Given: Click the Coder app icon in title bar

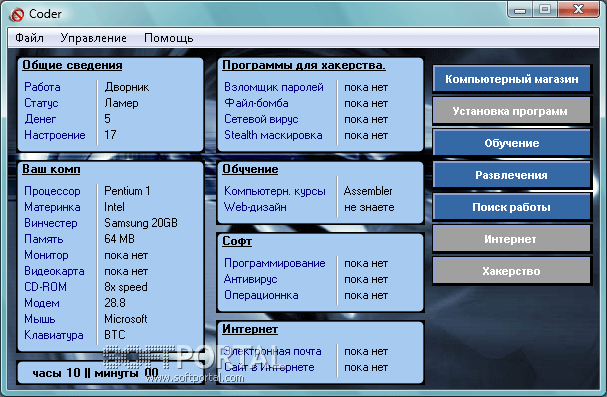Looking at the screenshot, I should [x=17, y=15].
